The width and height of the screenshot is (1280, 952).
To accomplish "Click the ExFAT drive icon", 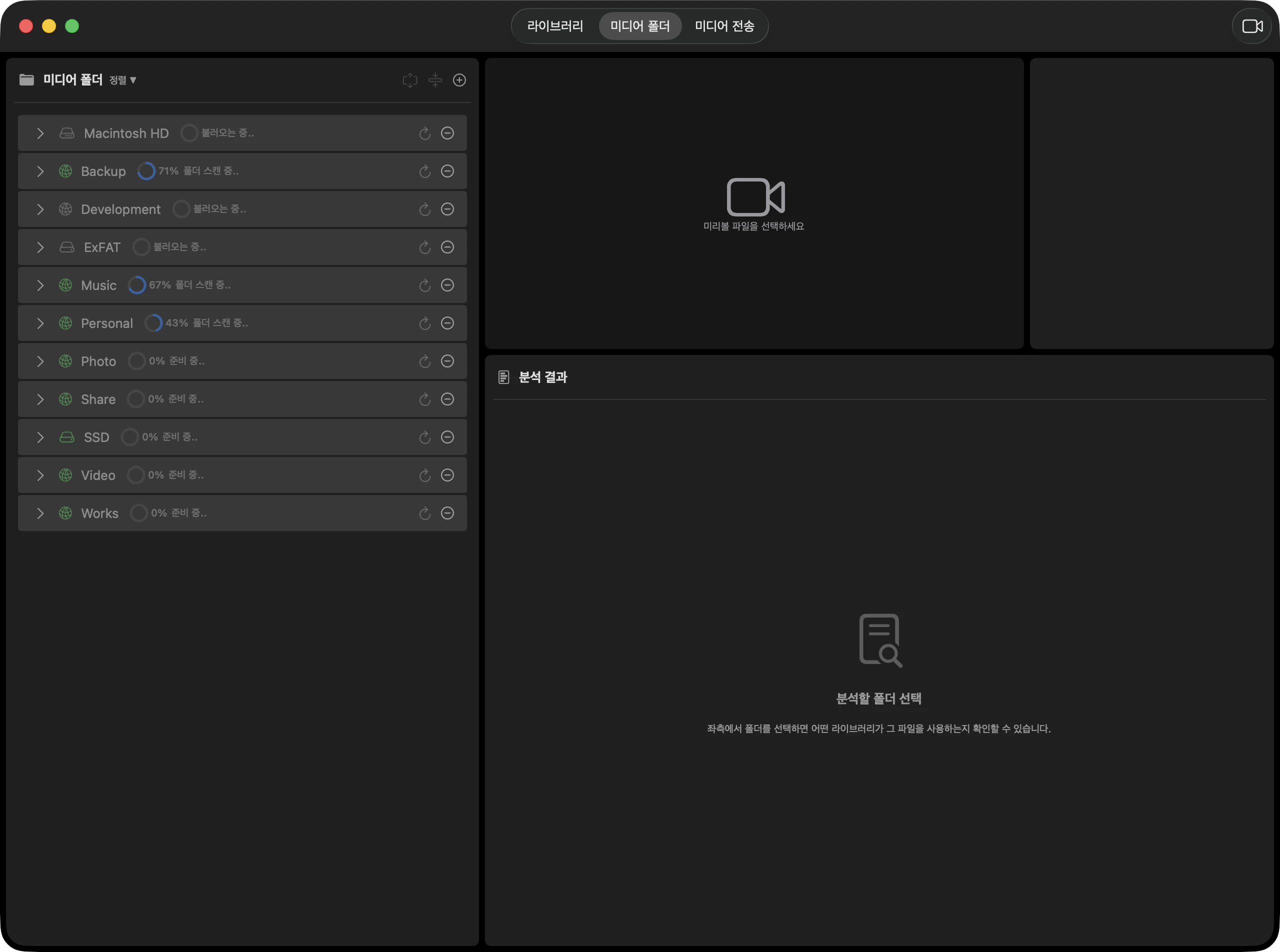I will [x=67, y=247].
